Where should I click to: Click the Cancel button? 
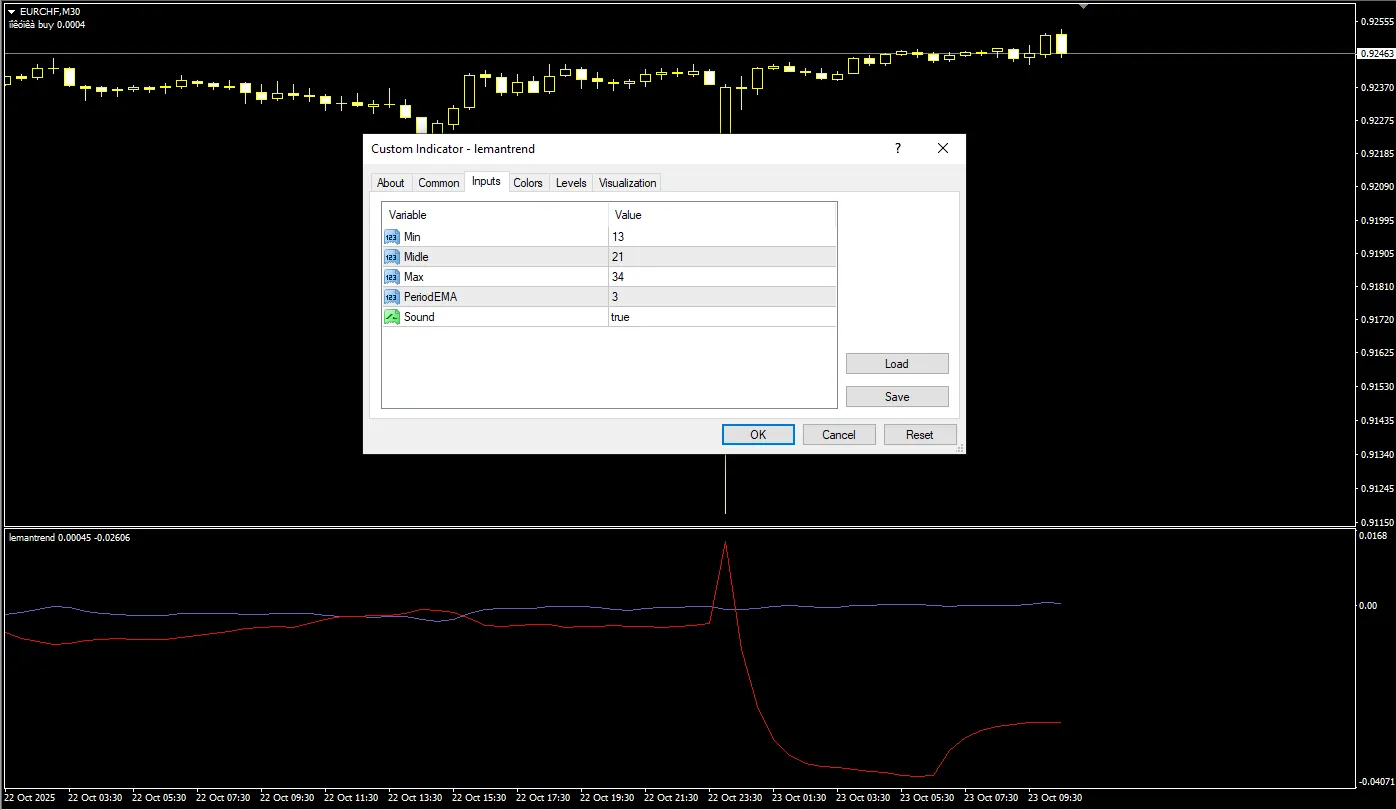pos(839,434)
